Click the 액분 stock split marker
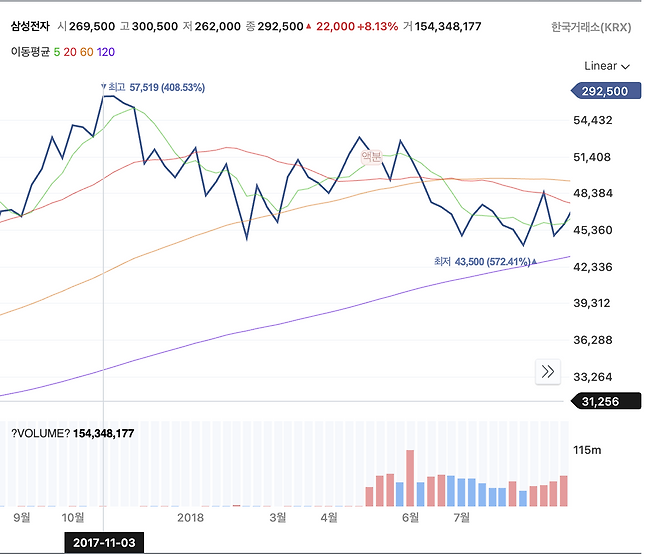This screenshot has width=658, height=560. click(x=371, y=157)
